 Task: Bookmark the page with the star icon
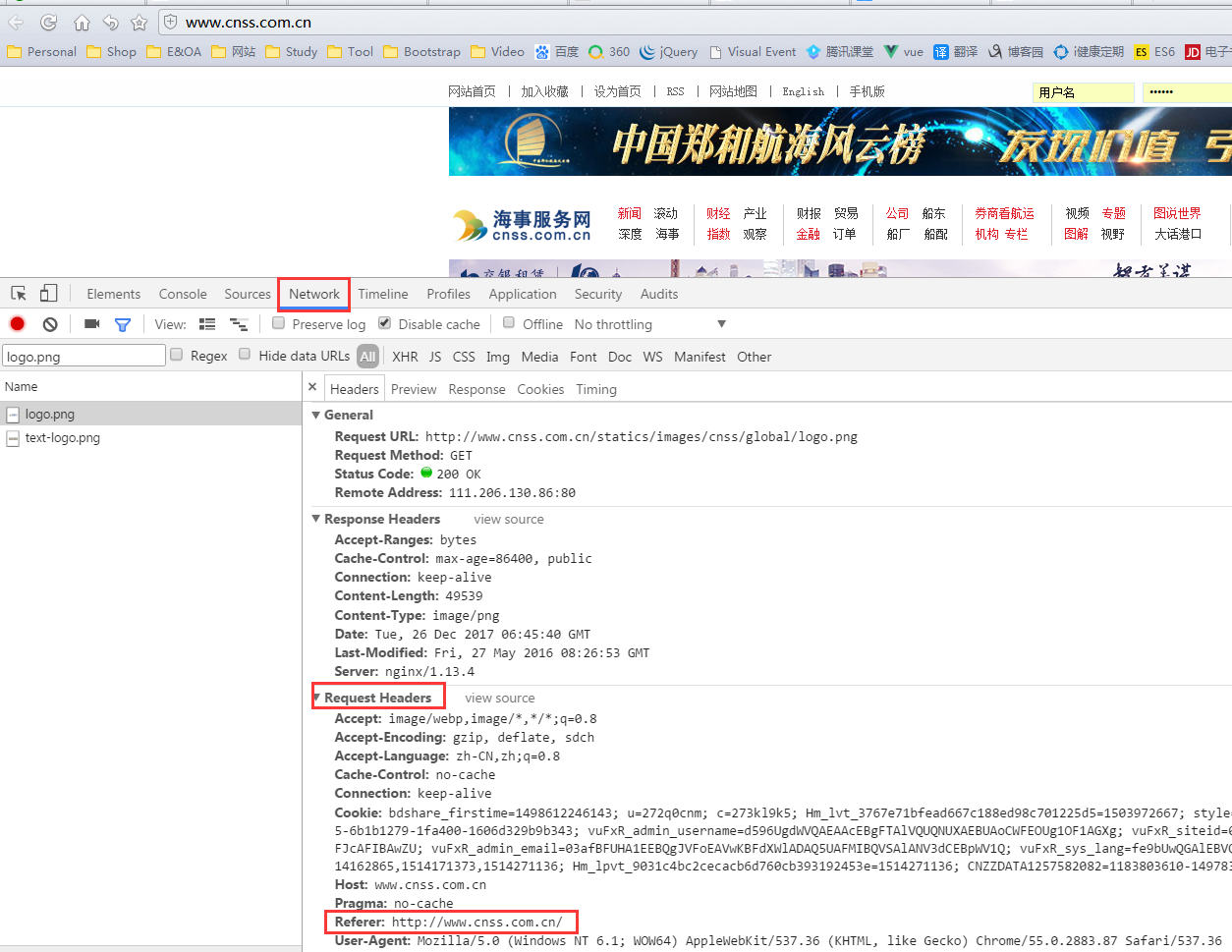click(140, 22)
